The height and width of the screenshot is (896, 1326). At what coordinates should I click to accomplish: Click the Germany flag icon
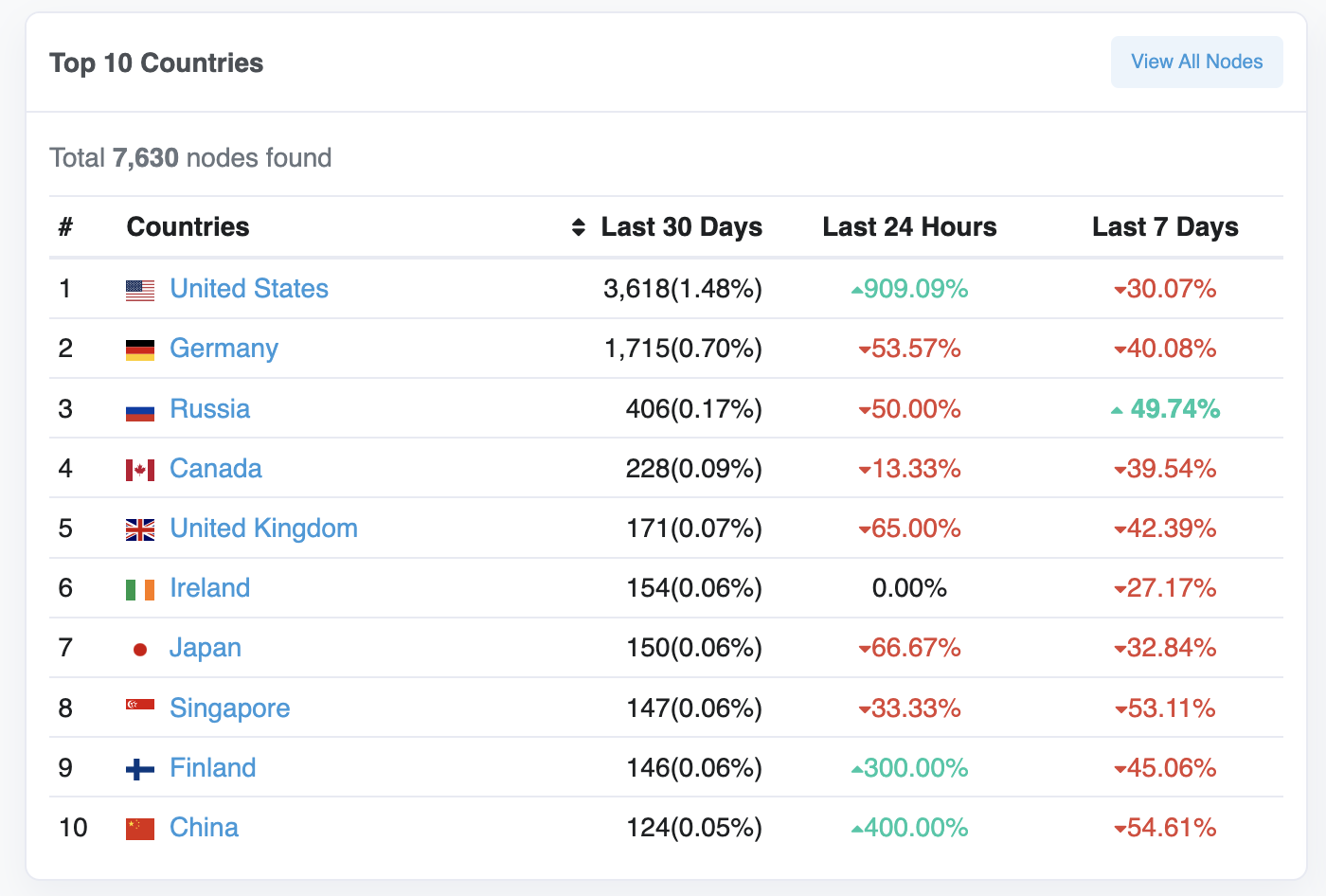coord(138,349)
